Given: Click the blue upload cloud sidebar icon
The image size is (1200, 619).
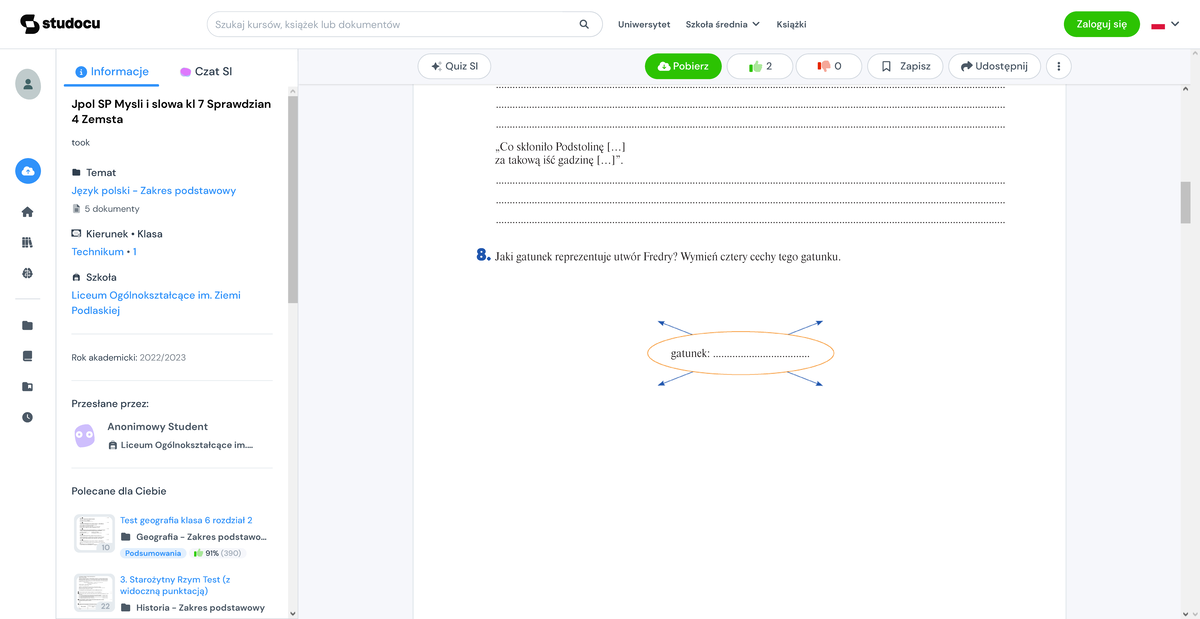Looking at the screenshot, I should tap(28, 171).
